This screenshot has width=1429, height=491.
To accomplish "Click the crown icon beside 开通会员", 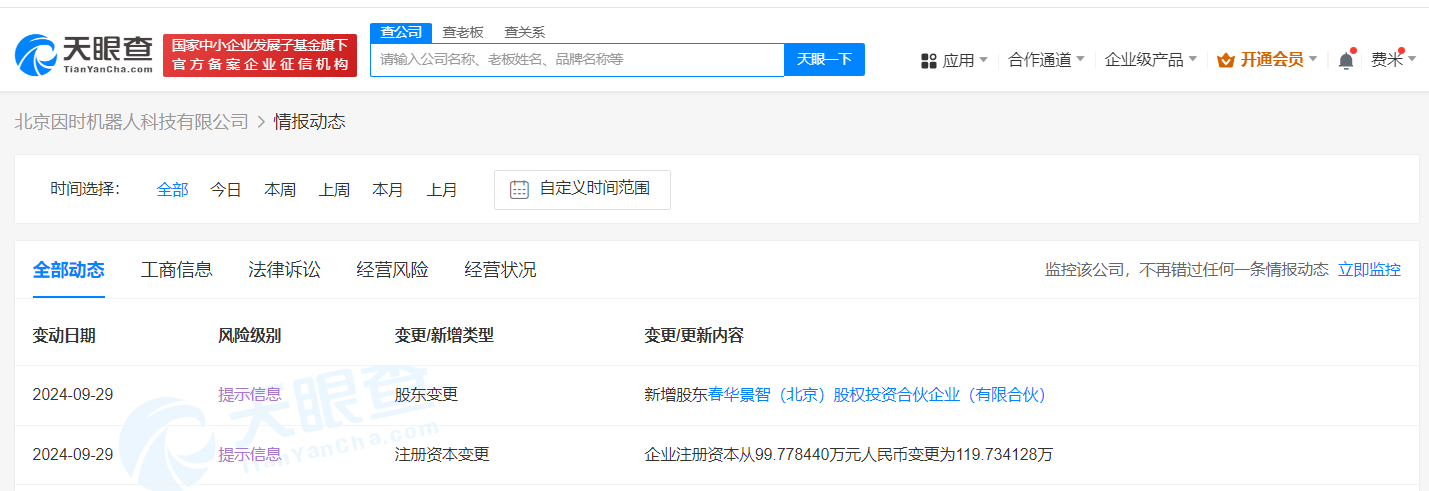I will point(1225,60).
